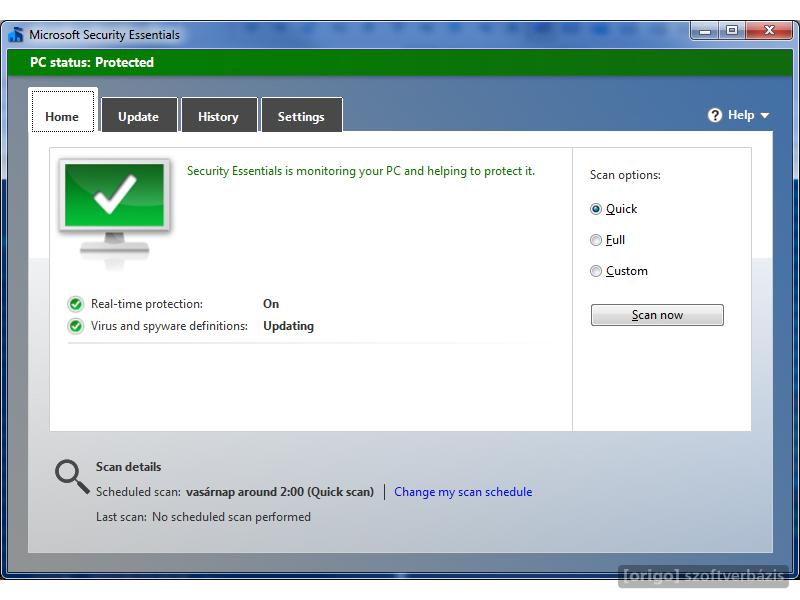Click the Virus and spyware definitions check icon

tap(76, 326)
